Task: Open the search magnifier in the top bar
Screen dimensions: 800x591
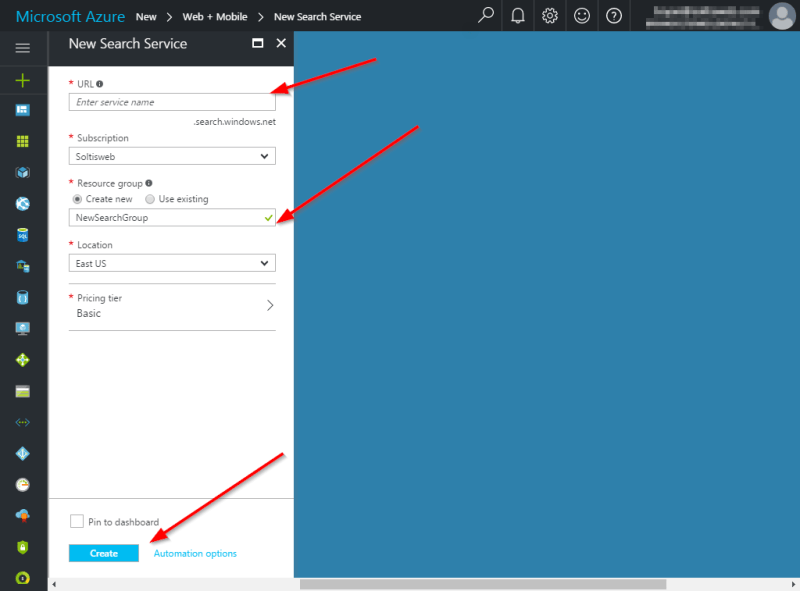Action: pos(485,16)
